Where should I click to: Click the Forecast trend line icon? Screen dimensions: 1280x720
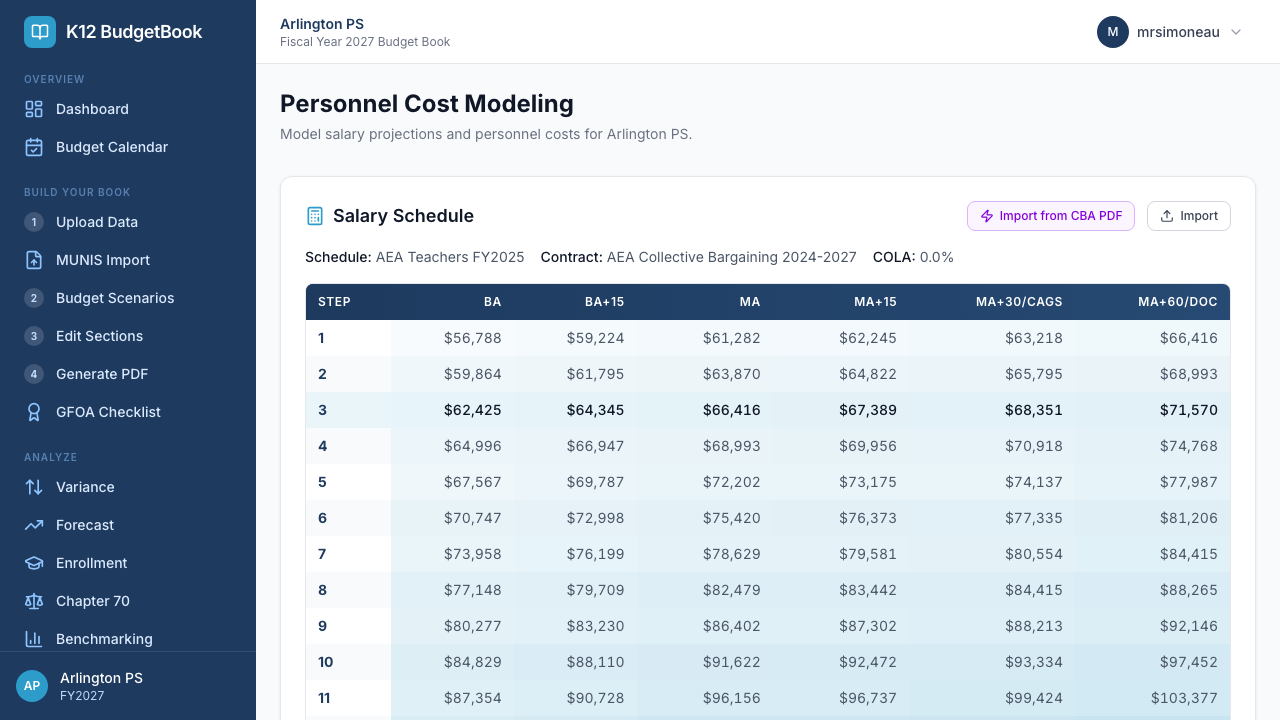pyautogui.click(x=34, y=525)
